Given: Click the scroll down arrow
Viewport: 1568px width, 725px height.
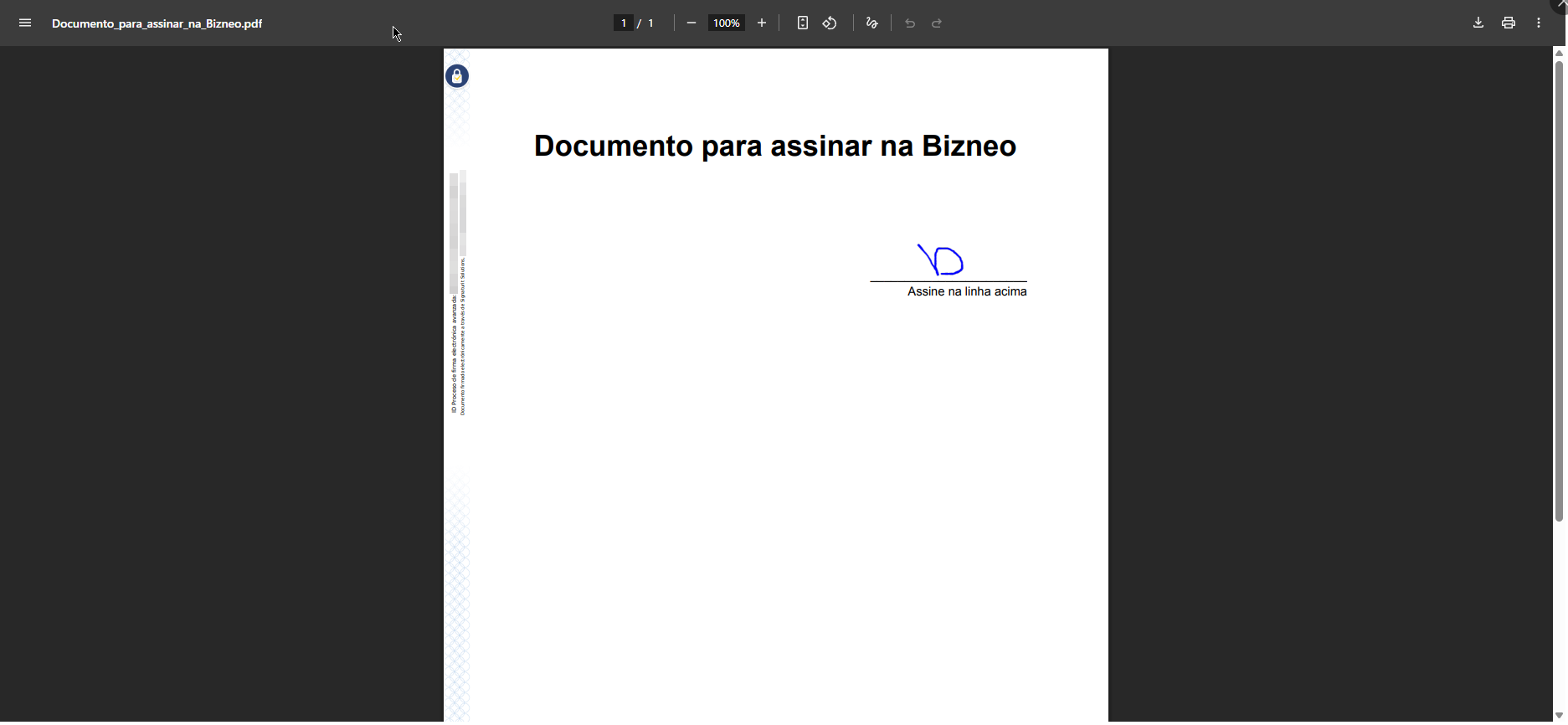Looking at the screenshot, I should click(x=1559, y=716).
